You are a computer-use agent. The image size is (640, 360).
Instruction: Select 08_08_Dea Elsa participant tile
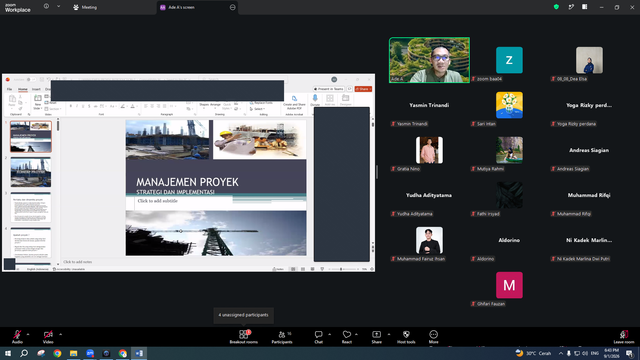[x=589, y=60]
